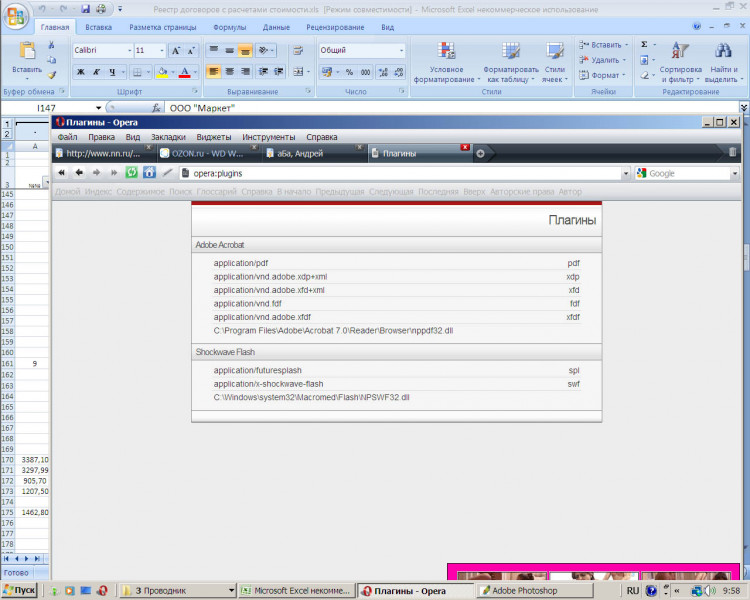Switch to the Вставка ribbon tab

pyautogui.click(x=99, y=27)
